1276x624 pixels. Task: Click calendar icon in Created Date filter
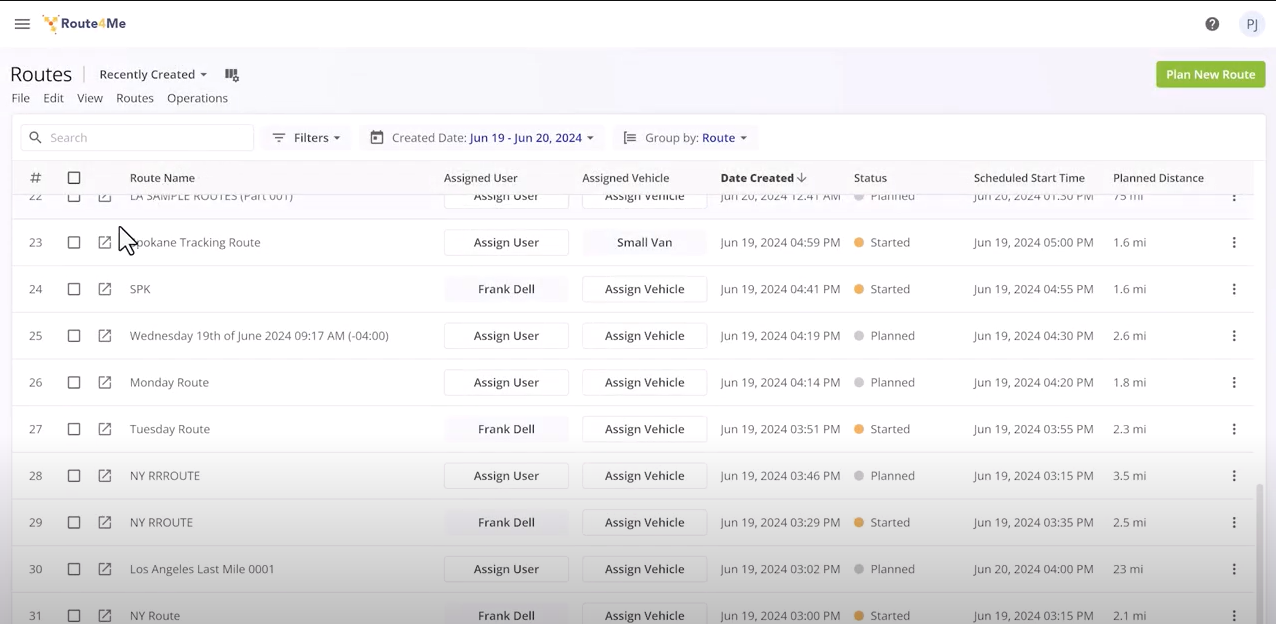(377, 138)
